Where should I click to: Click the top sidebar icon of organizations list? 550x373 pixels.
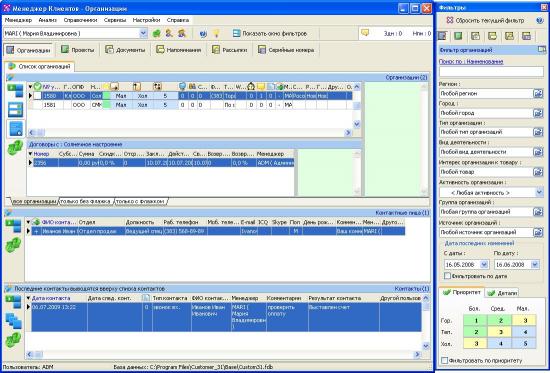point(15,91)
